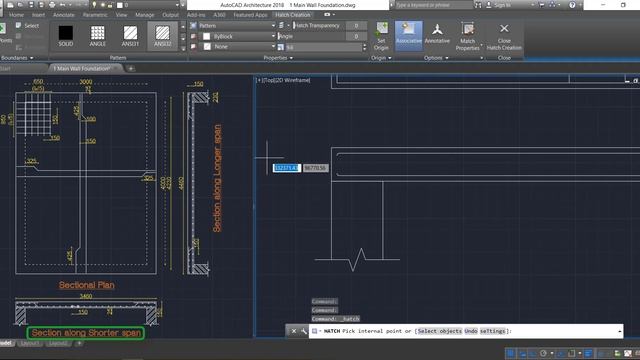Click the Undo command line option
This screenshot has height=360, width=640.
[x=471, y=331]
